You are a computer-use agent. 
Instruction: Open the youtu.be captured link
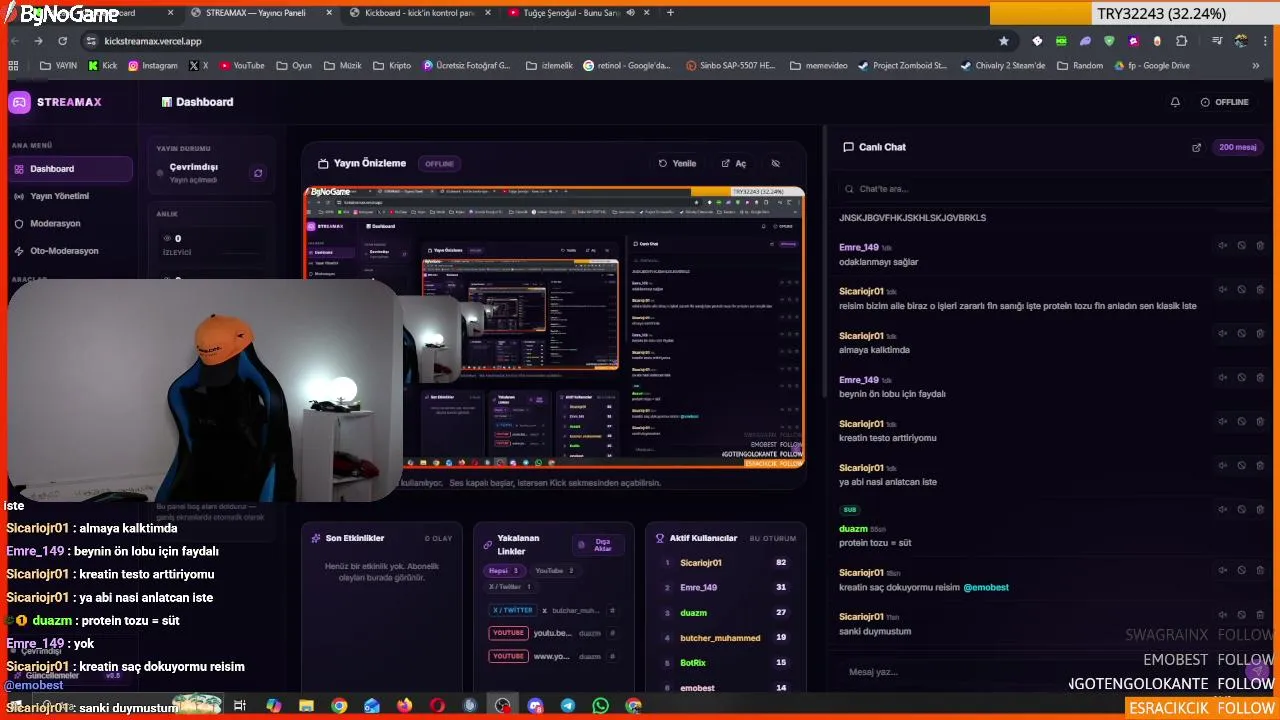pos(555,633)
